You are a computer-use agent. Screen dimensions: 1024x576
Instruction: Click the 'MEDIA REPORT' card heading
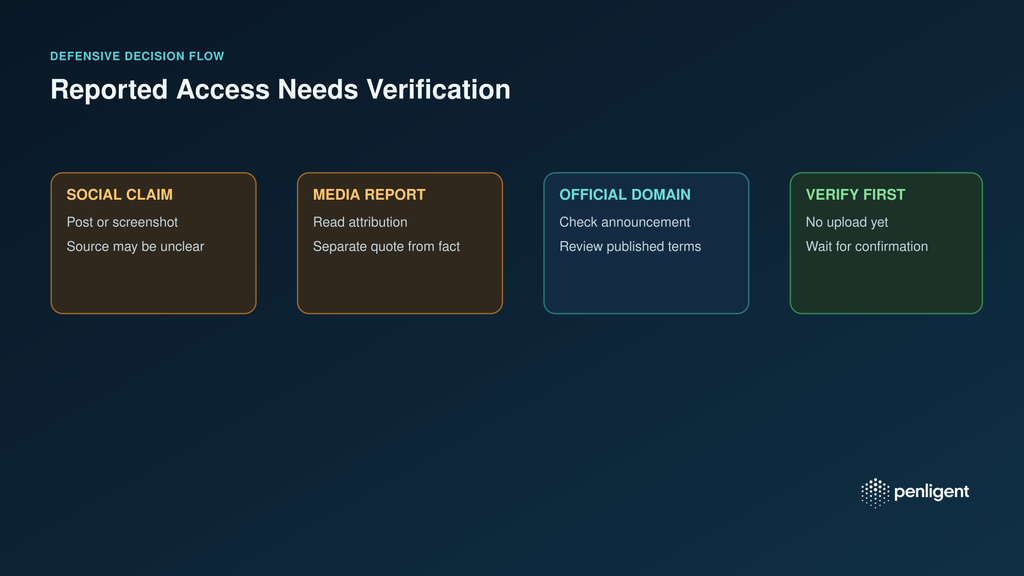pyautogui.click(x=369, y=195)
